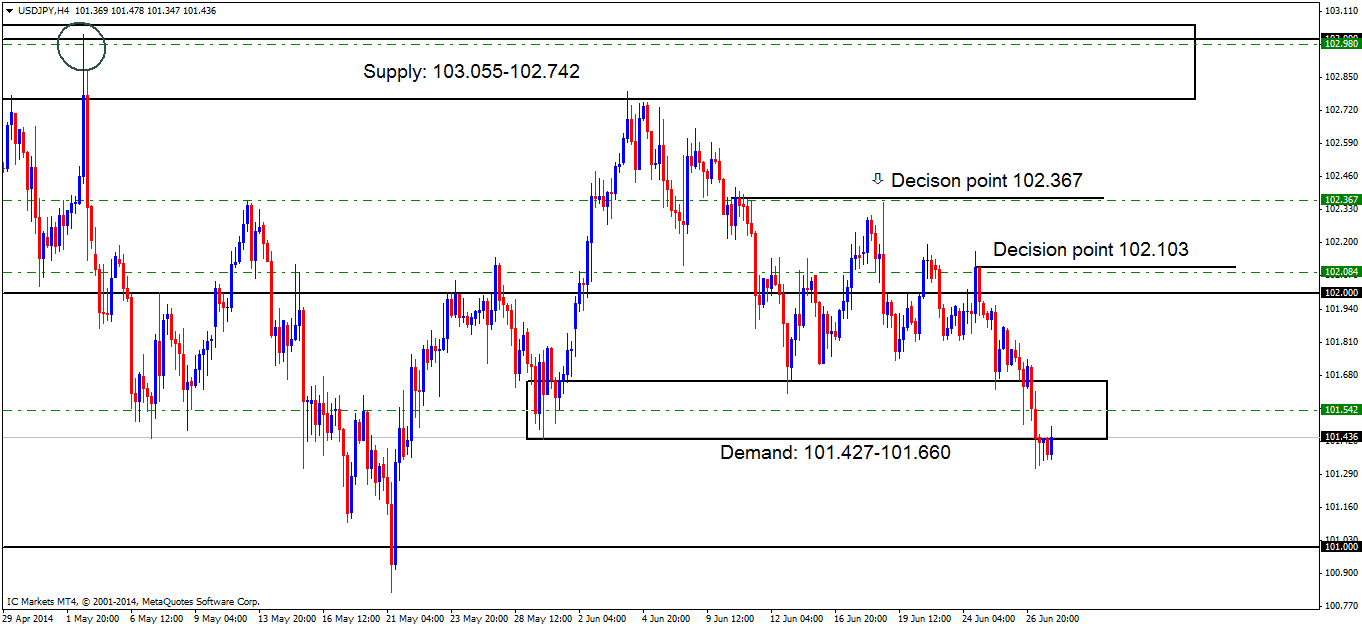Select the down-arrow marker before Decison point 102.367

[x=878, y=179]
